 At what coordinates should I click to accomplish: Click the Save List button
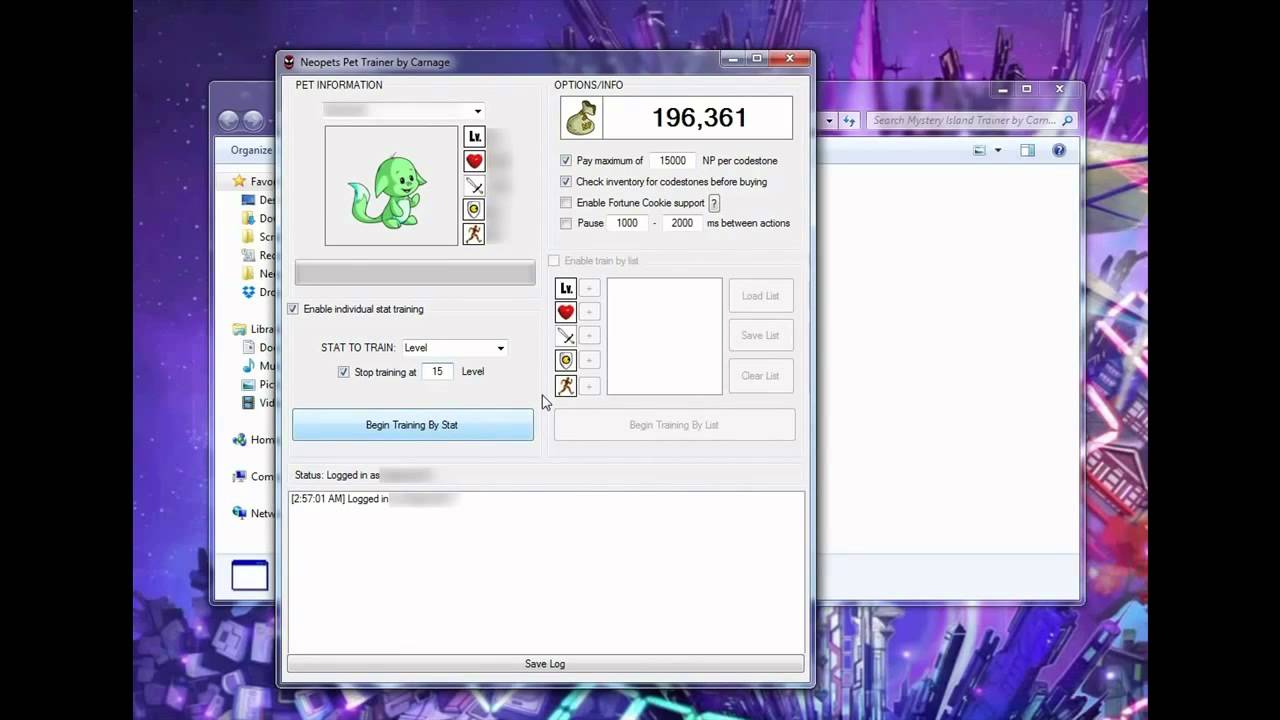click(761, 336)
